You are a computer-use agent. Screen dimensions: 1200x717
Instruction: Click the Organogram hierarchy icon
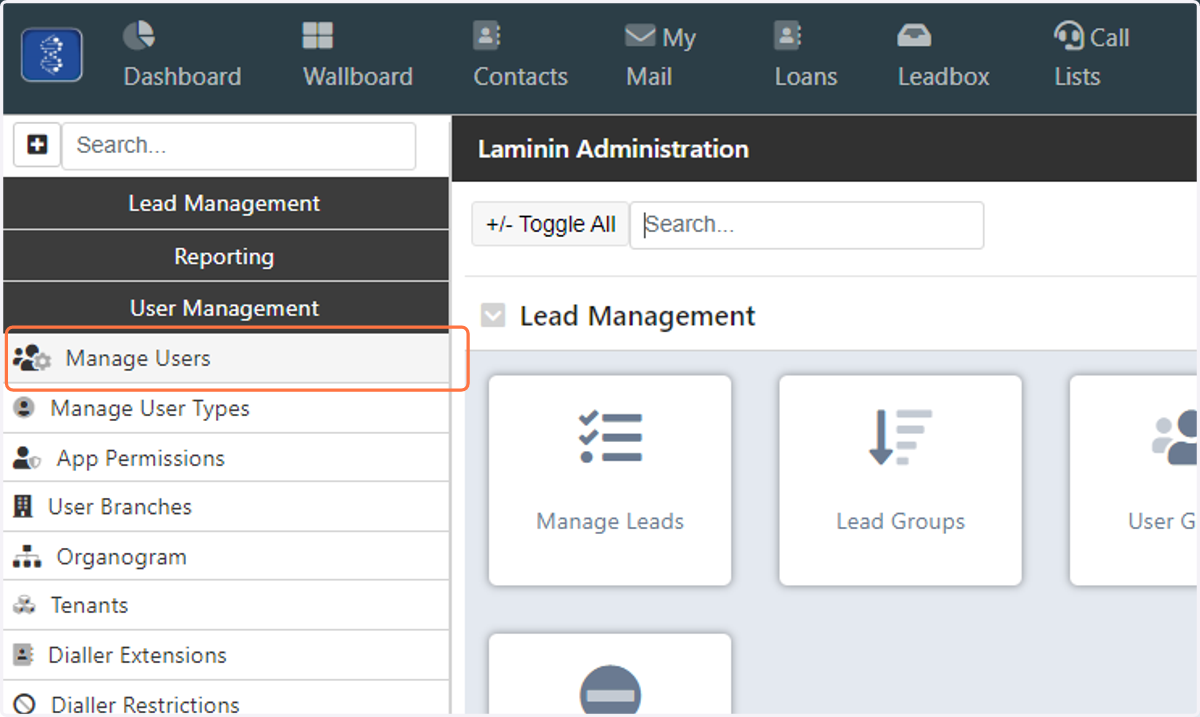coord(27,557)
